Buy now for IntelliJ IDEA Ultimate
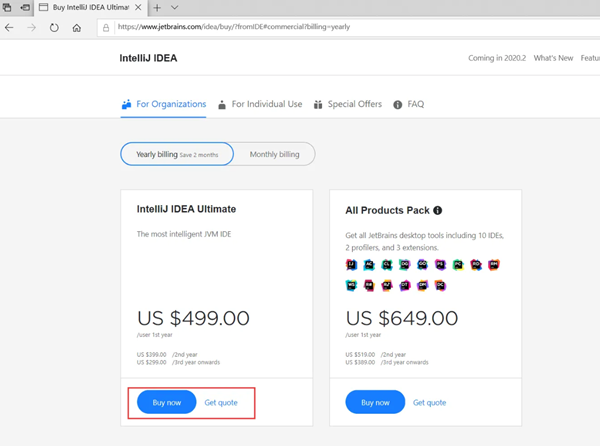 166,402
